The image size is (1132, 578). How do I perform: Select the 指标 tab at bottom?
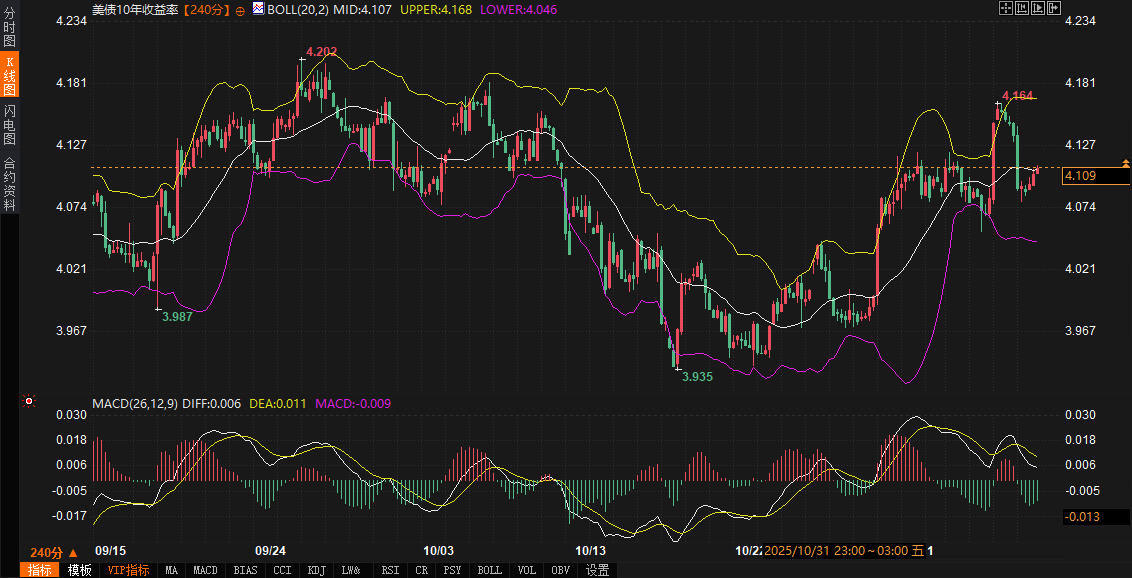tap(40, 570)
